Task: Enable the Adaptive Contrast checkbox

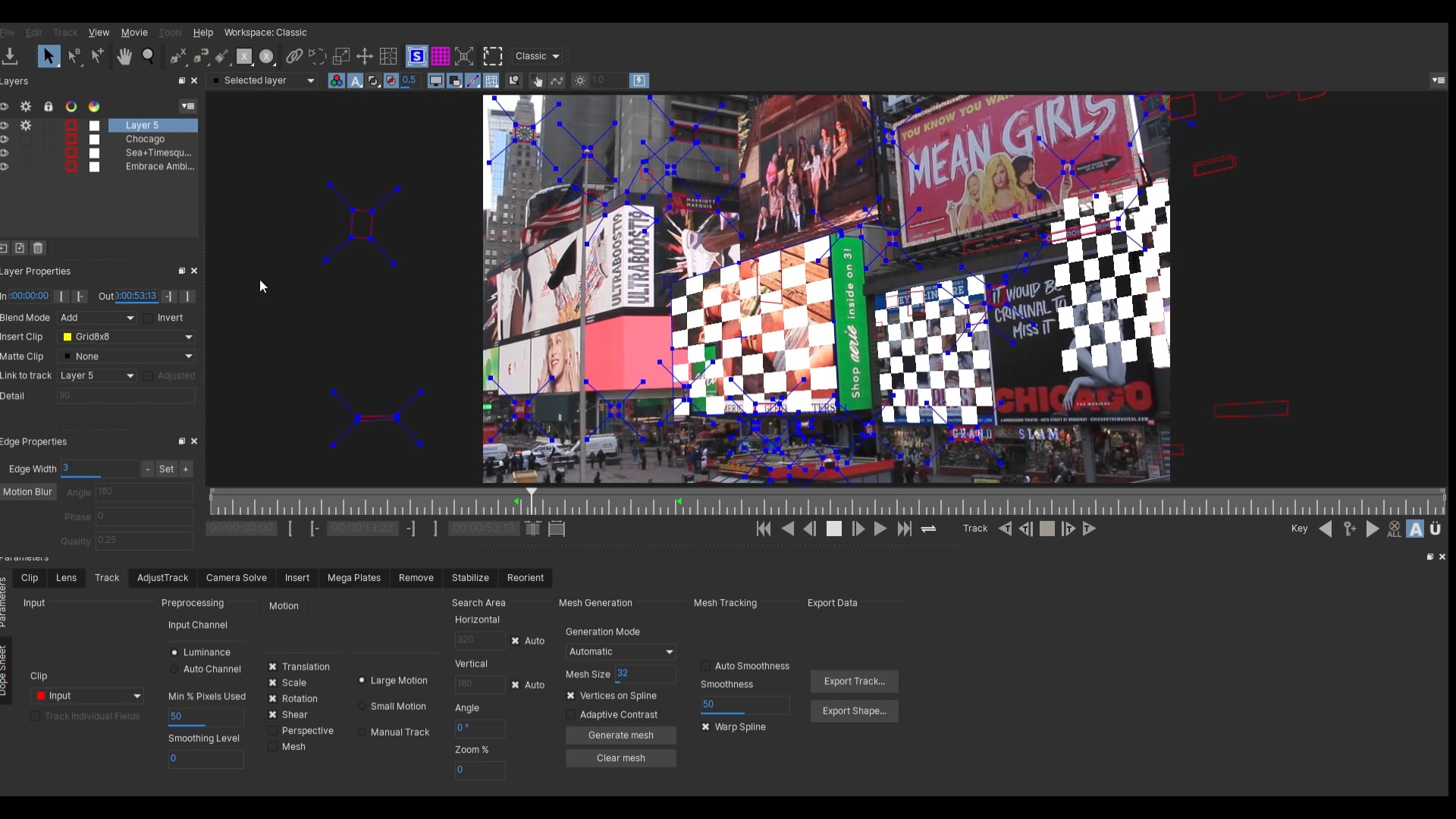Action: [x=570, y=714]
